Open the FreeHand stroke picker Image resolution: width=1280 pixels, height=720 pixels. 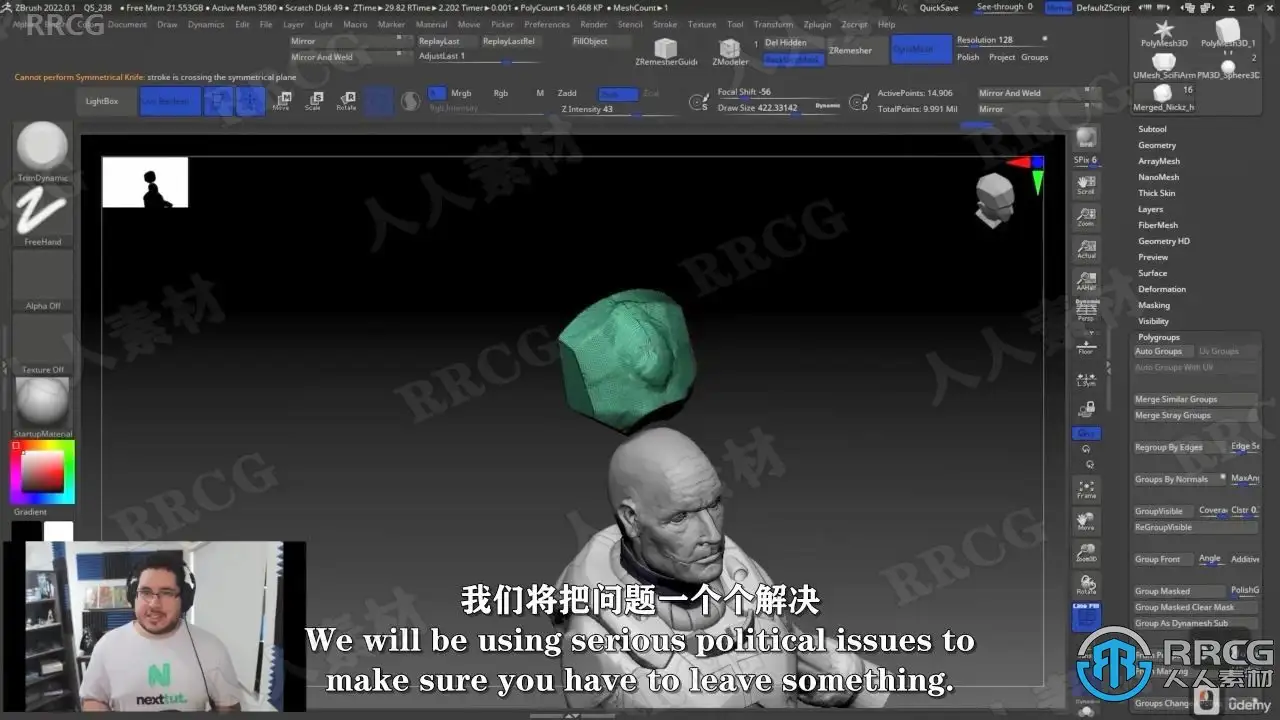coord(42,216)
